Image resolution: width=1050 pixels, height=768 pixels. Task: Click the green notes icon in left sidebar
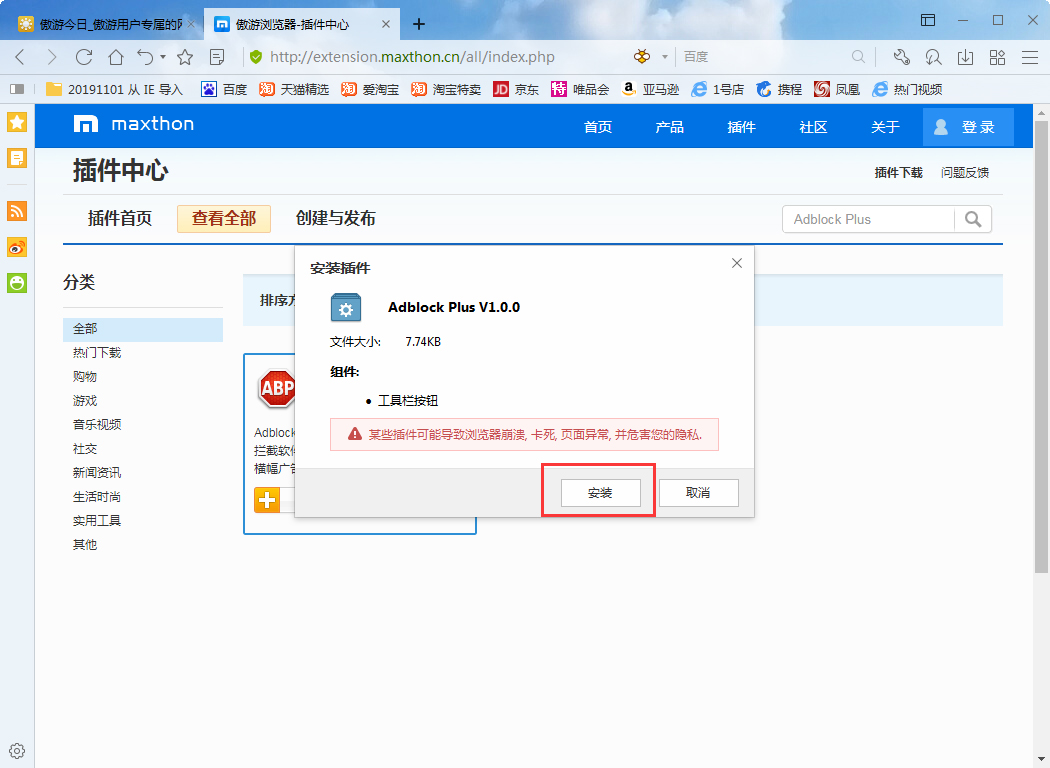tap(16, 283)
